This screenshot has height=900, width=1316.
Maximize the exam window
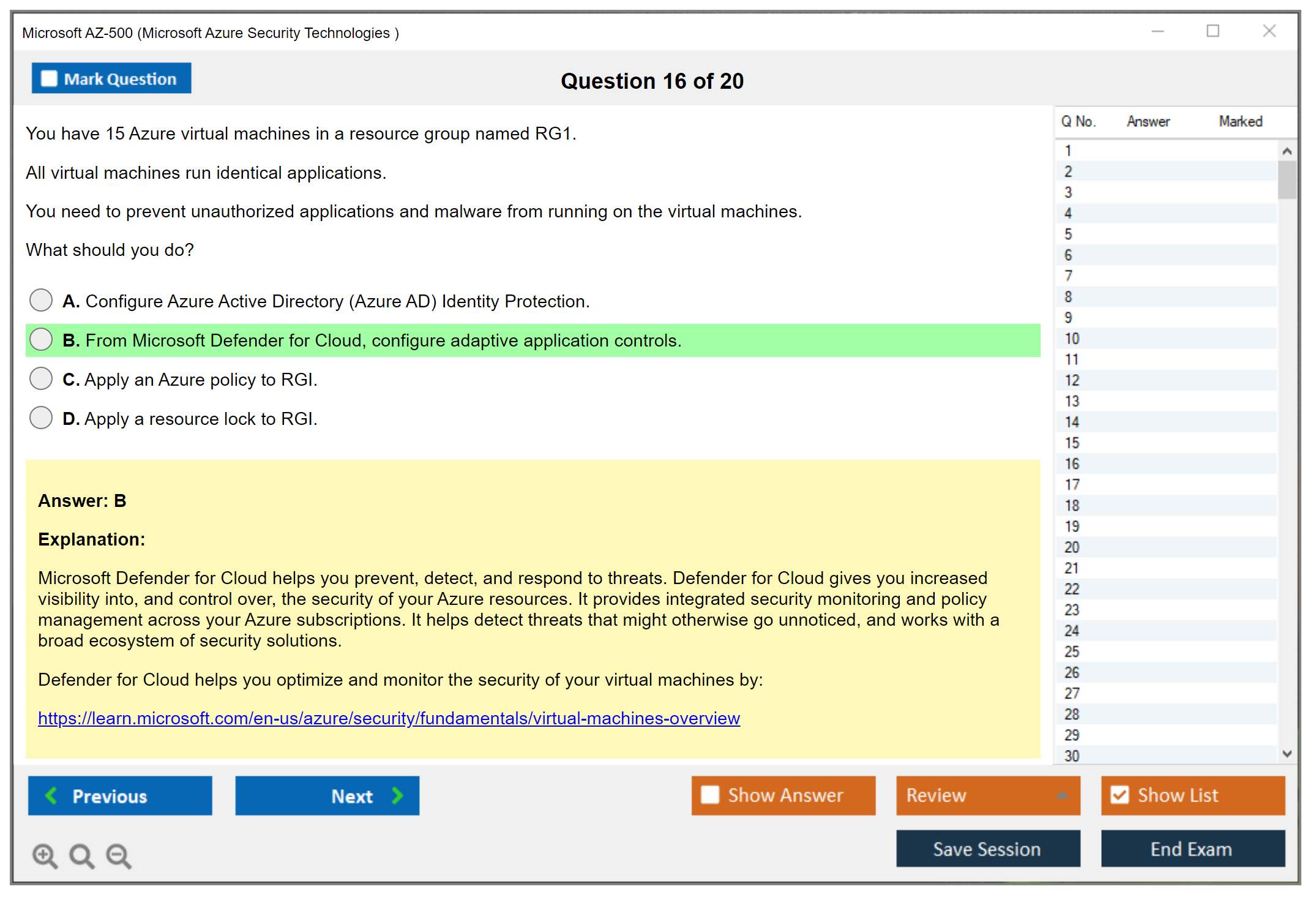[x=1213, y=31]
